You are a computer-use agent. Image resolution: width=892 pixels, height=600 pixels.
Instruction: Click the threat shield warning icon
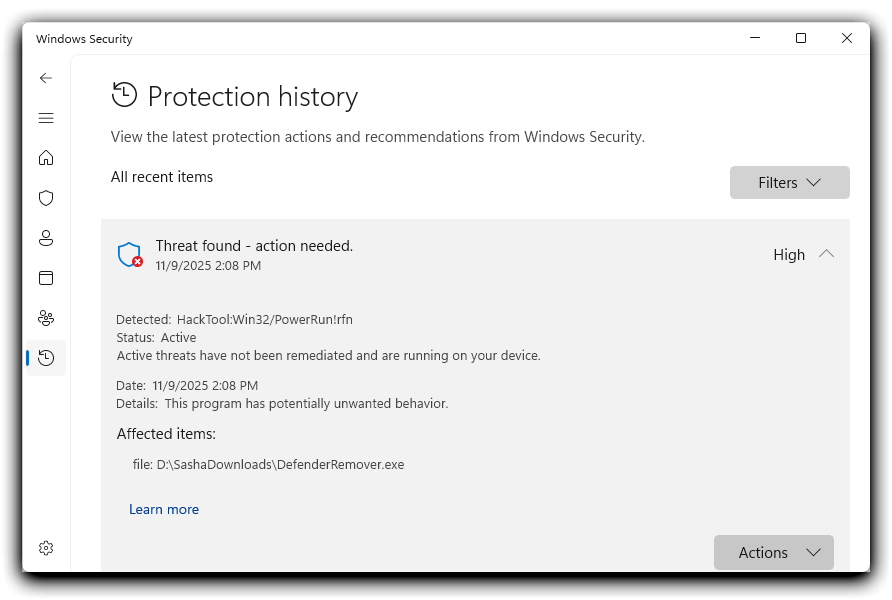coord(130,255)
